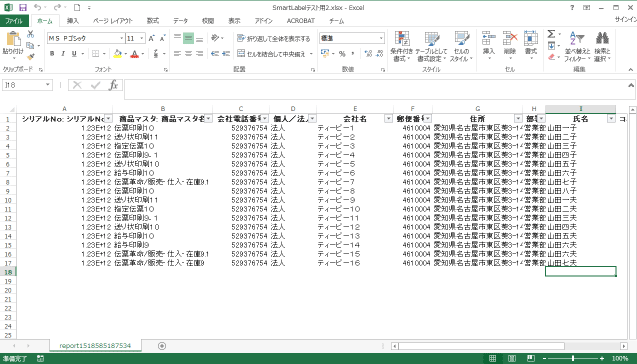Apply the red font color swatch
The height and width of the screenshot is (364, 637).
[134, 54]
